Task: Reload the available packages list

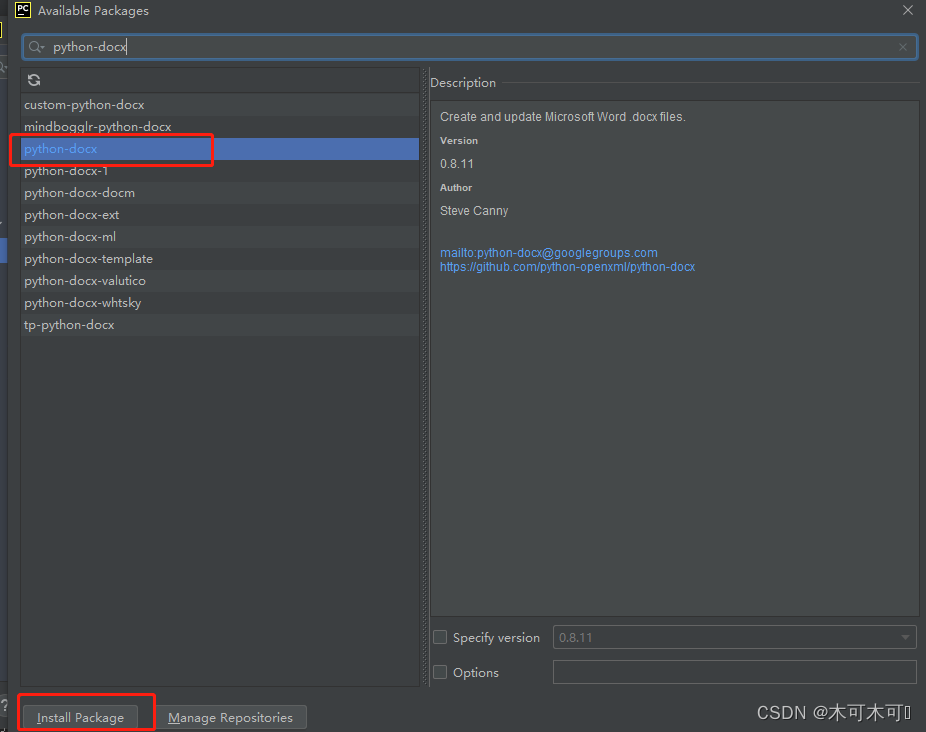Action: pyautogui.click(x=33, y=80)
